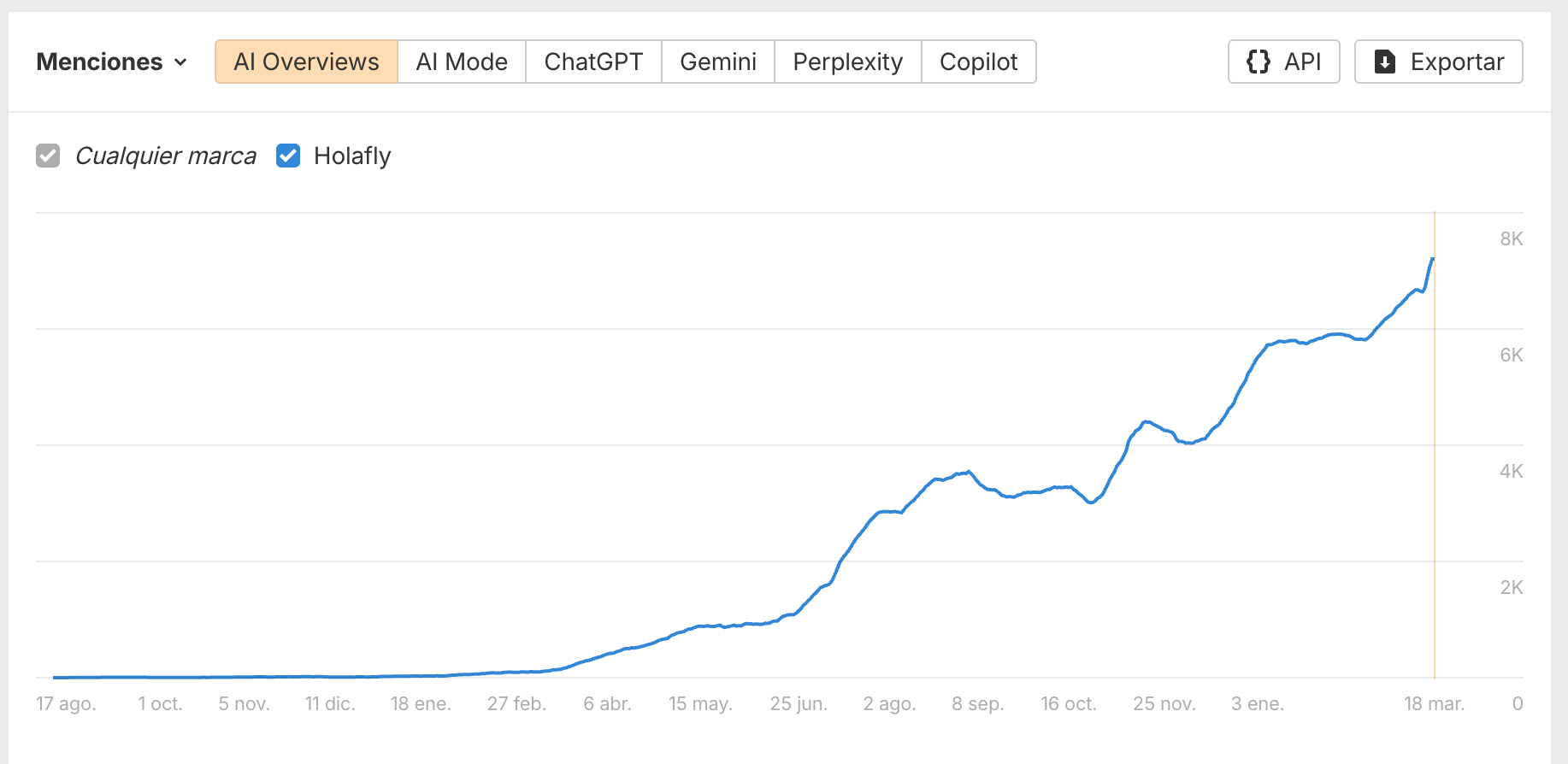1568x764 pixels.
Task: Open the Menciones metric dropdown
Action: pos(111,62)
